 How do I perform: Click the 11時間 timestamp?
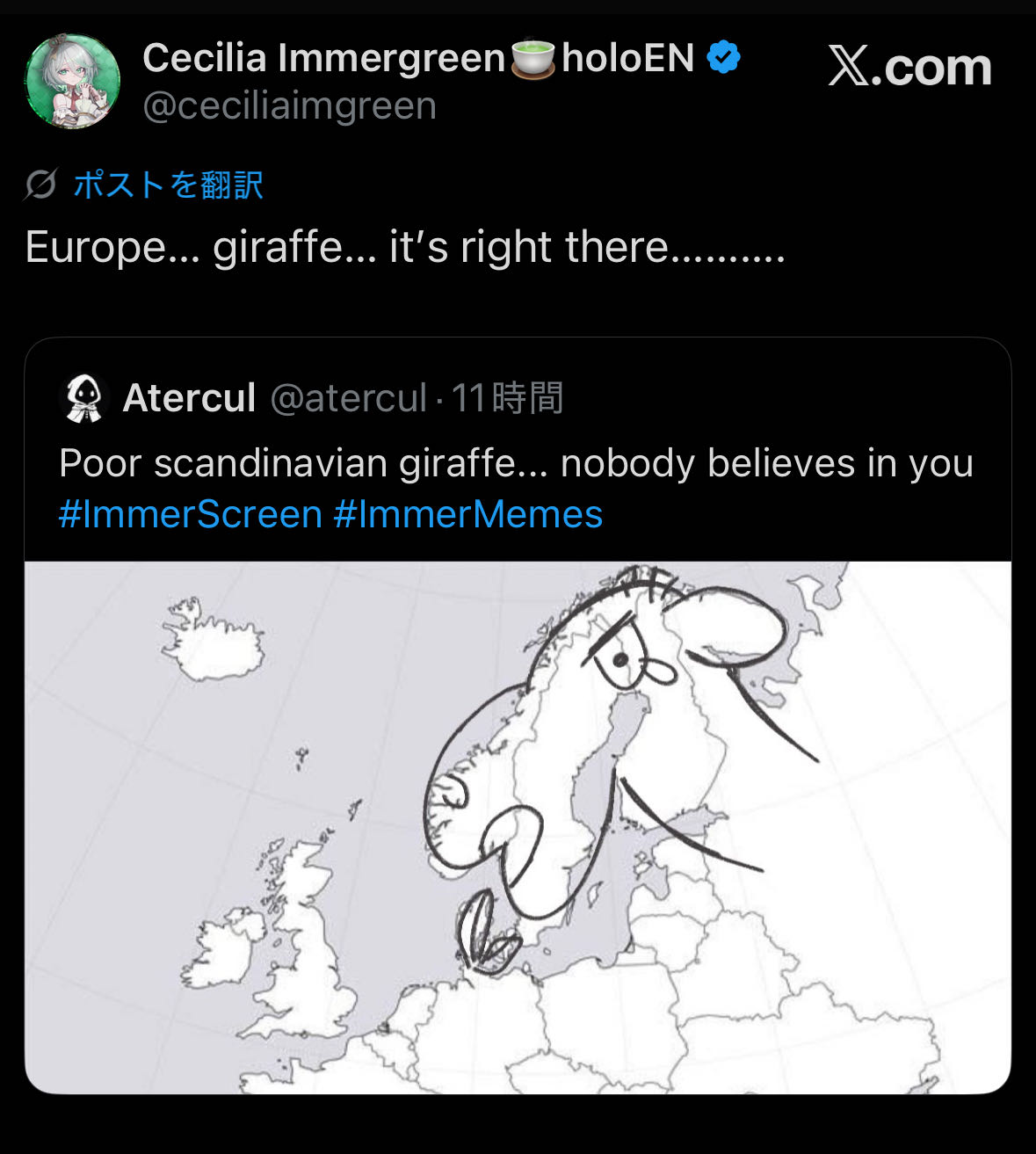point(507,398)
